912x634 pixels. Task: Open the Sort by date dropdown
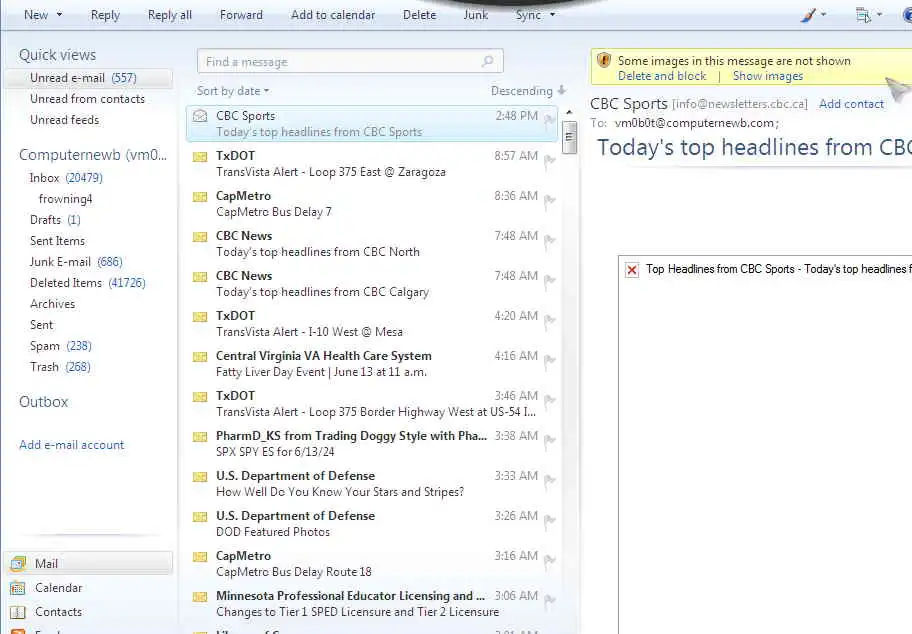[233, 91]
